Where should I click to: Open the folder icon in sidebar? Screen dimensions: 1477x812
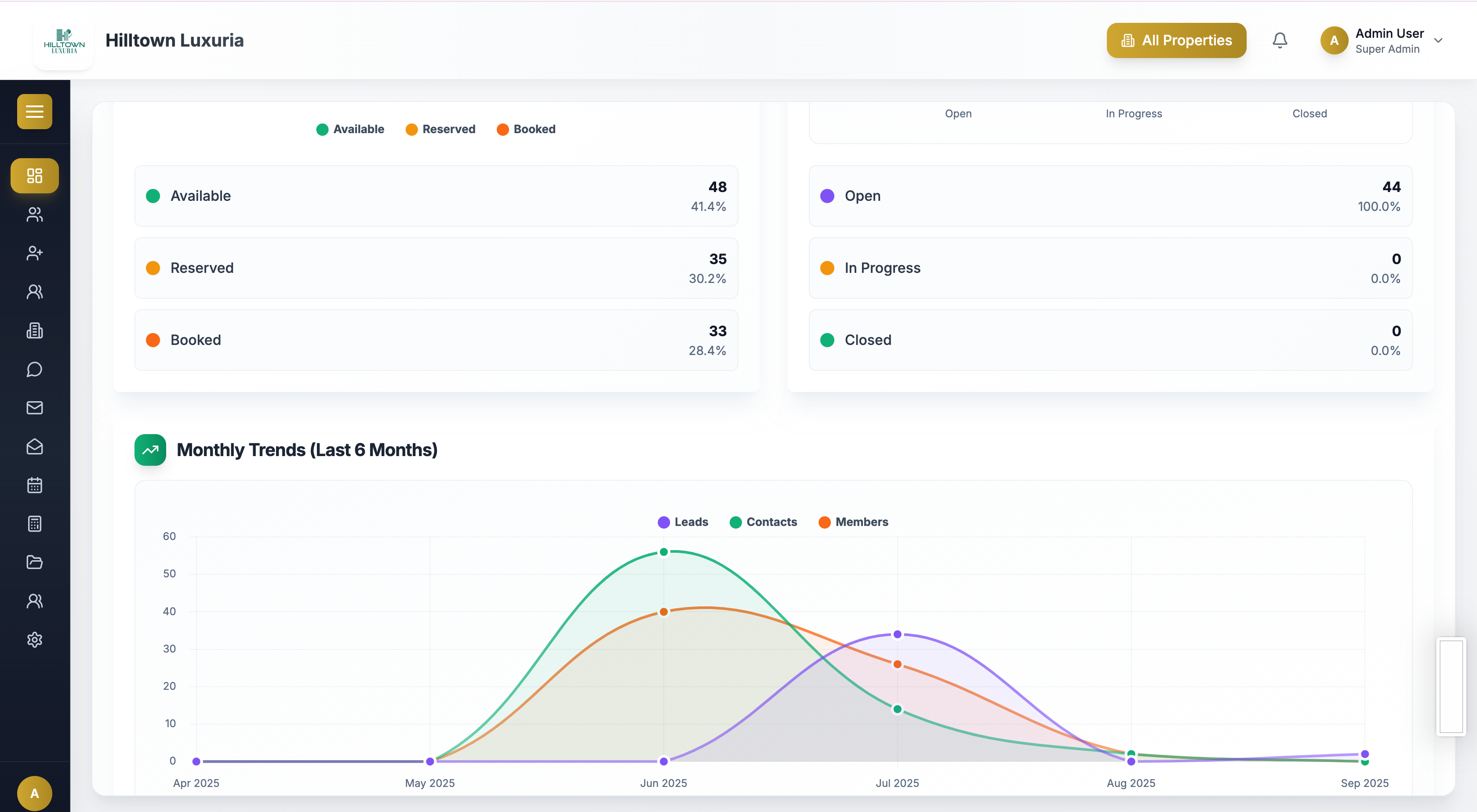click(34, 562)
